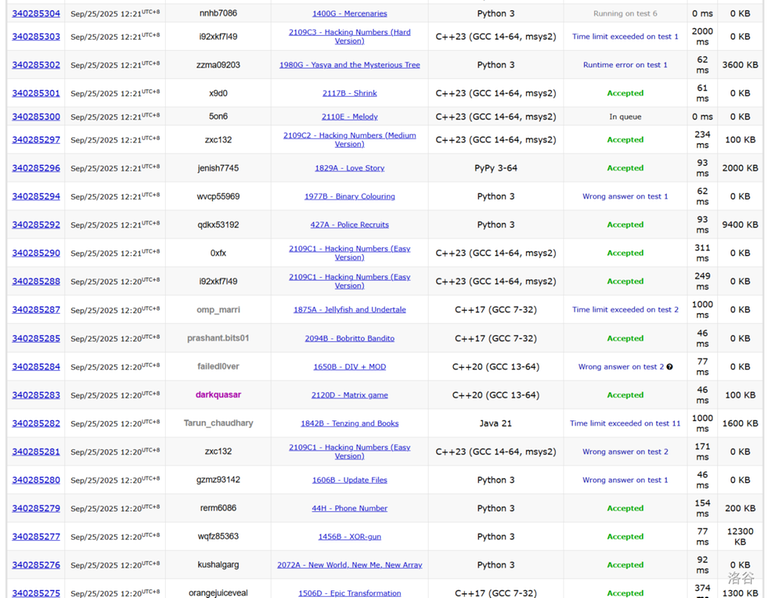Open problem 1400G - Mercenaries

tap(350, 14)
